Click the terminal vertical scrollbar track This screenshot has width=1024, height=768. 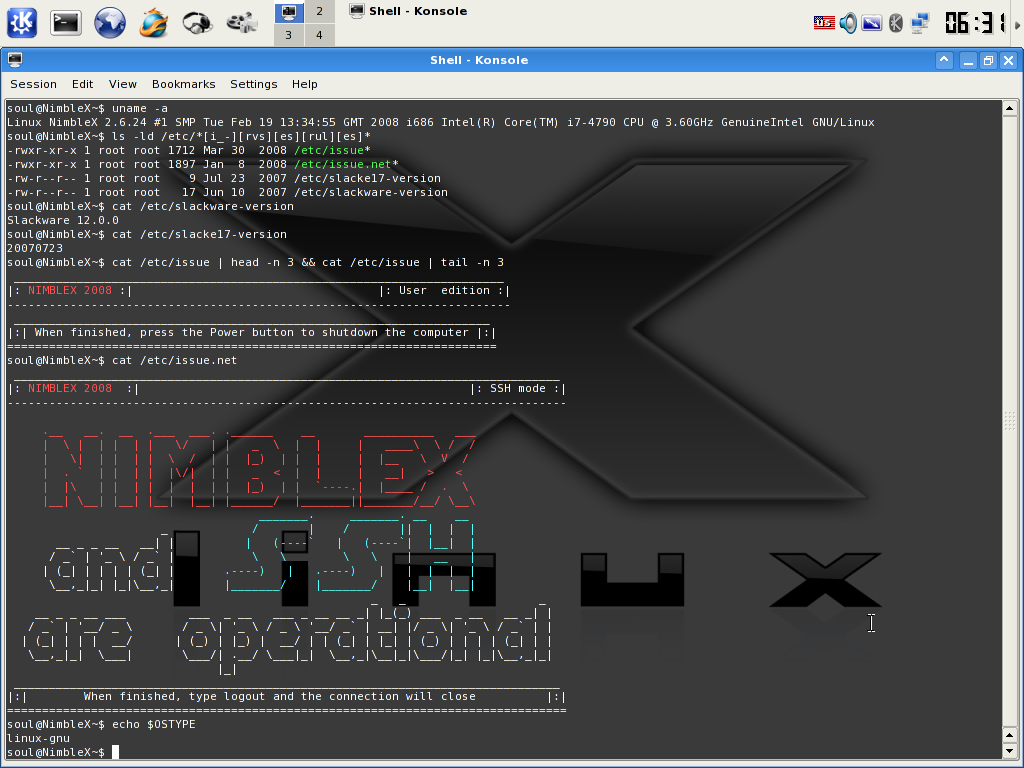click(1010, 421)
